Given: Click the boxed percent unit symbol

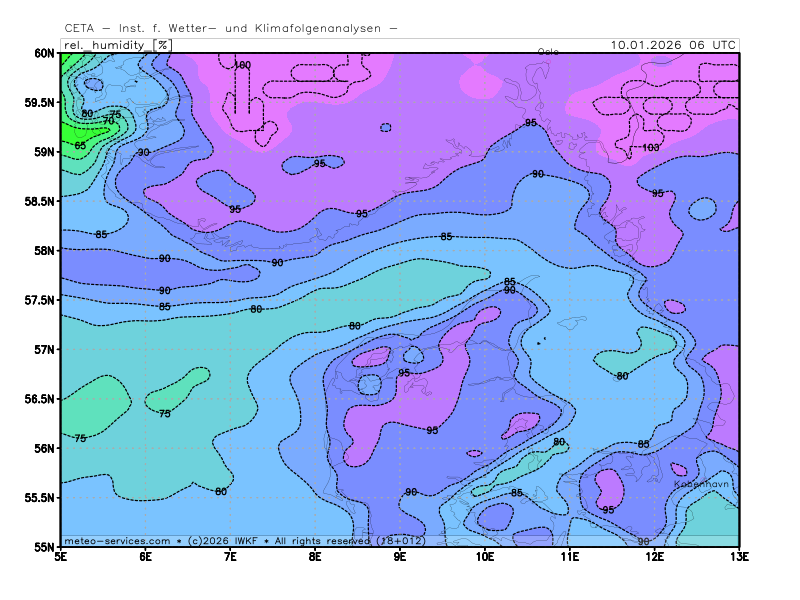Looking at the screenshot, I should tap(162, 45).
